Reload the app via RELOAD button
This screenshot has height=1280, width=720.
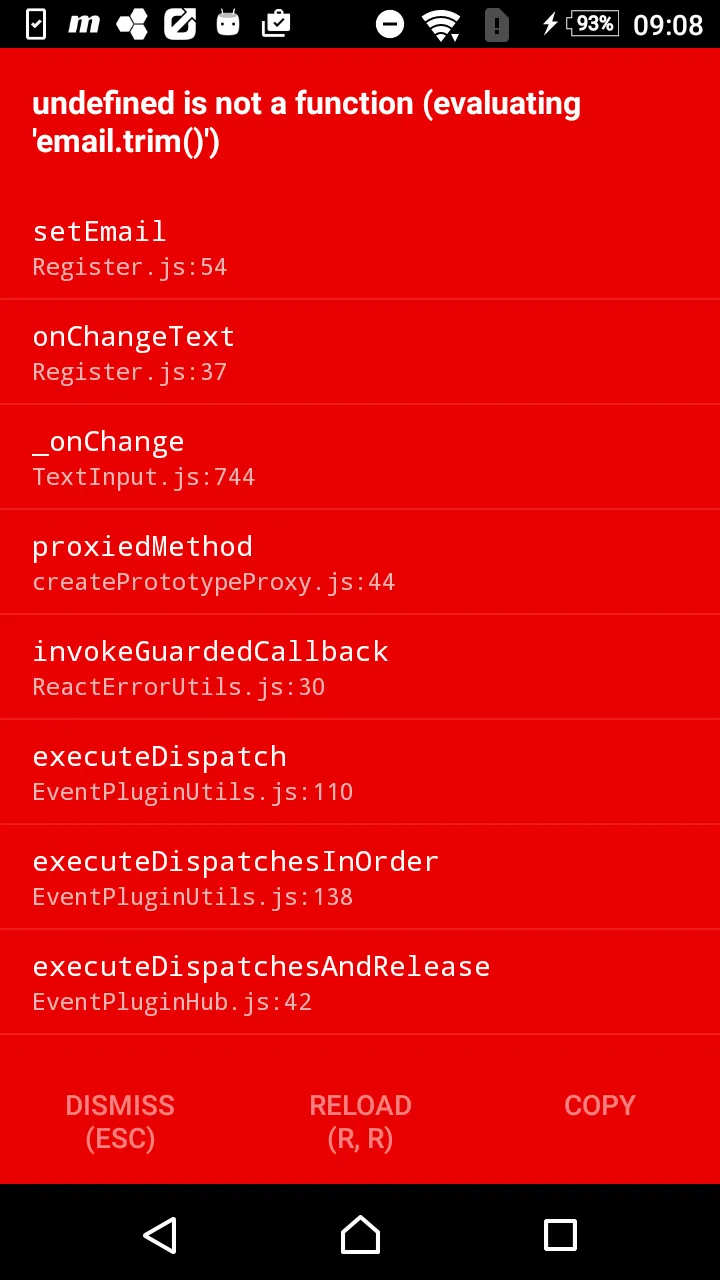[360, 1121]
